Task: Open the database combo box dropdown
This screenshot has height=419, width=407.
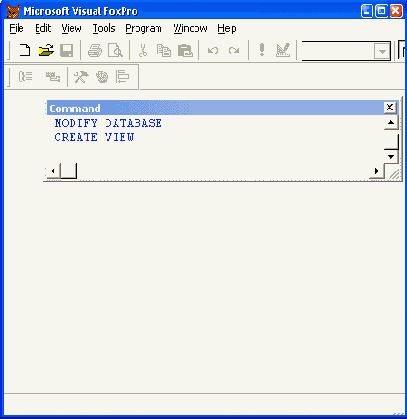Action: click(382, 51)
